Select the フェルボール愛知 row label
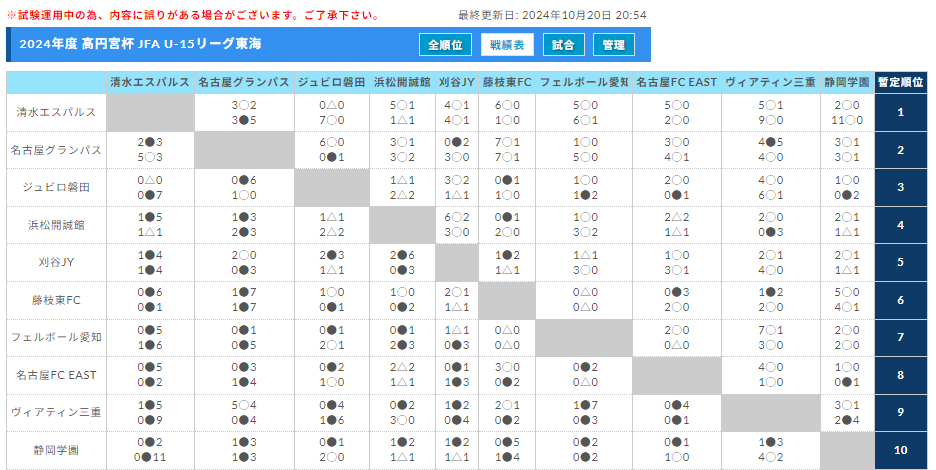 56,337
